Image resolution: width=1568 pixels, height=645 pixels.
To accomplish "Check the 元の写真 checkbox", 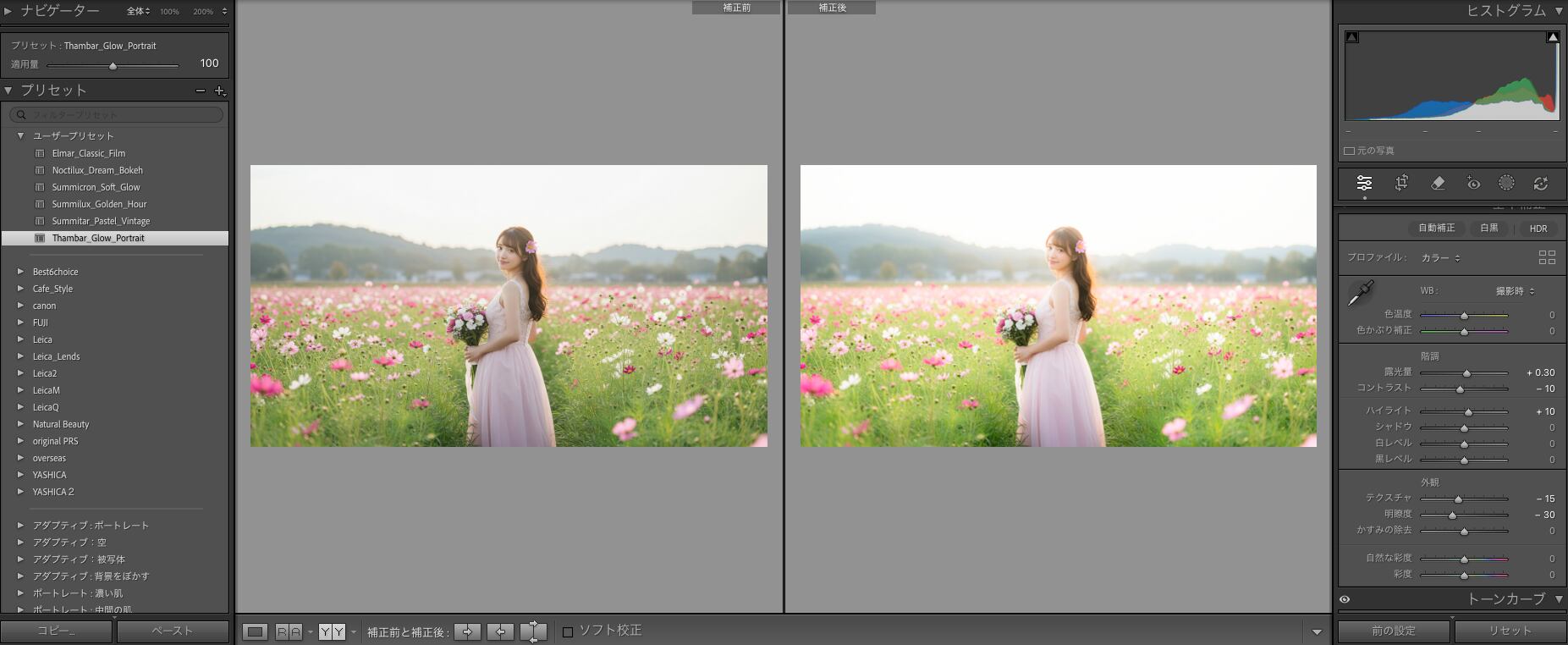I will [x=1349, y=151].
